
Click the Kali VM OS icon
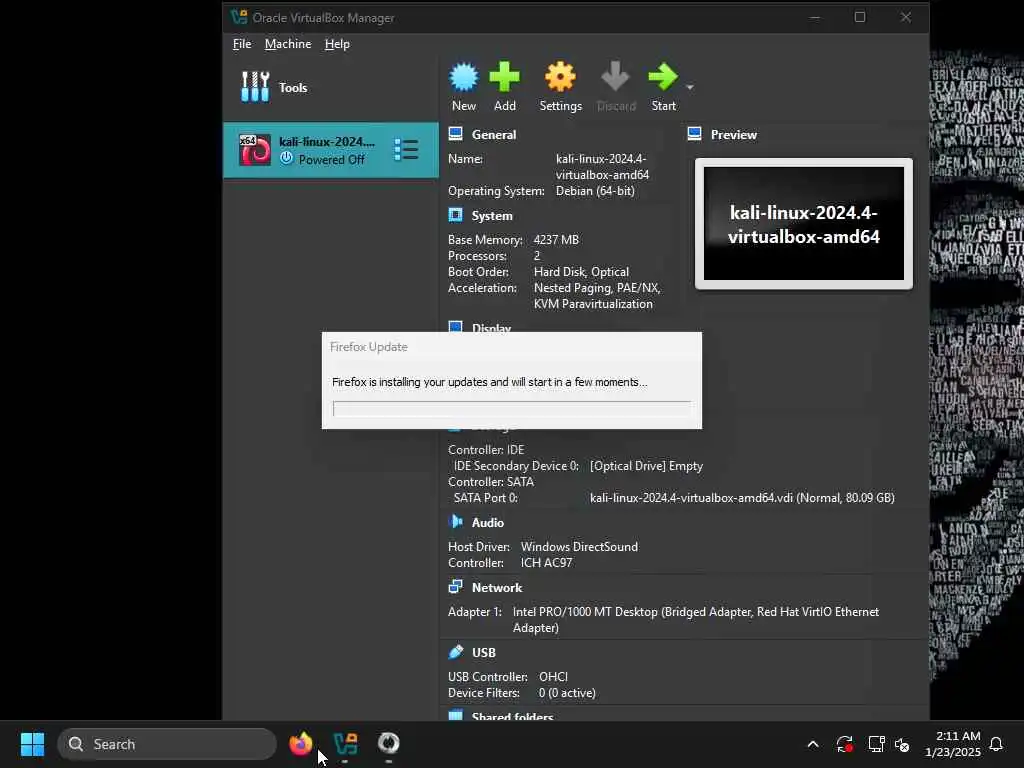pyautogui.click(x=255, y=150)
